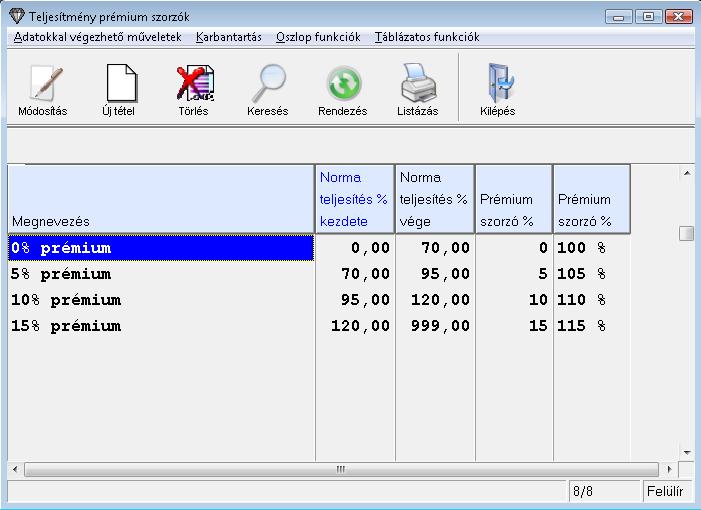
Task: Click the diamond icon in title bar
Action: (14, 17)
